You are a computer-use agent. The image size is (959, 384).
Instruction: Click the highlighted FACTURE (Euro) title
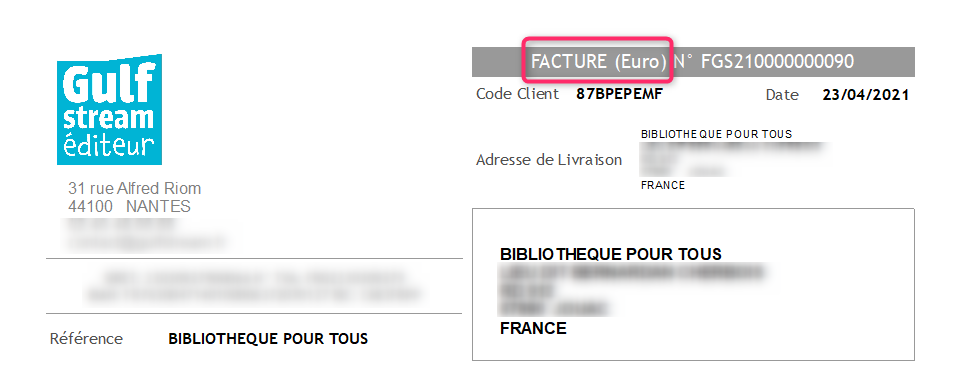pos(598,61)
